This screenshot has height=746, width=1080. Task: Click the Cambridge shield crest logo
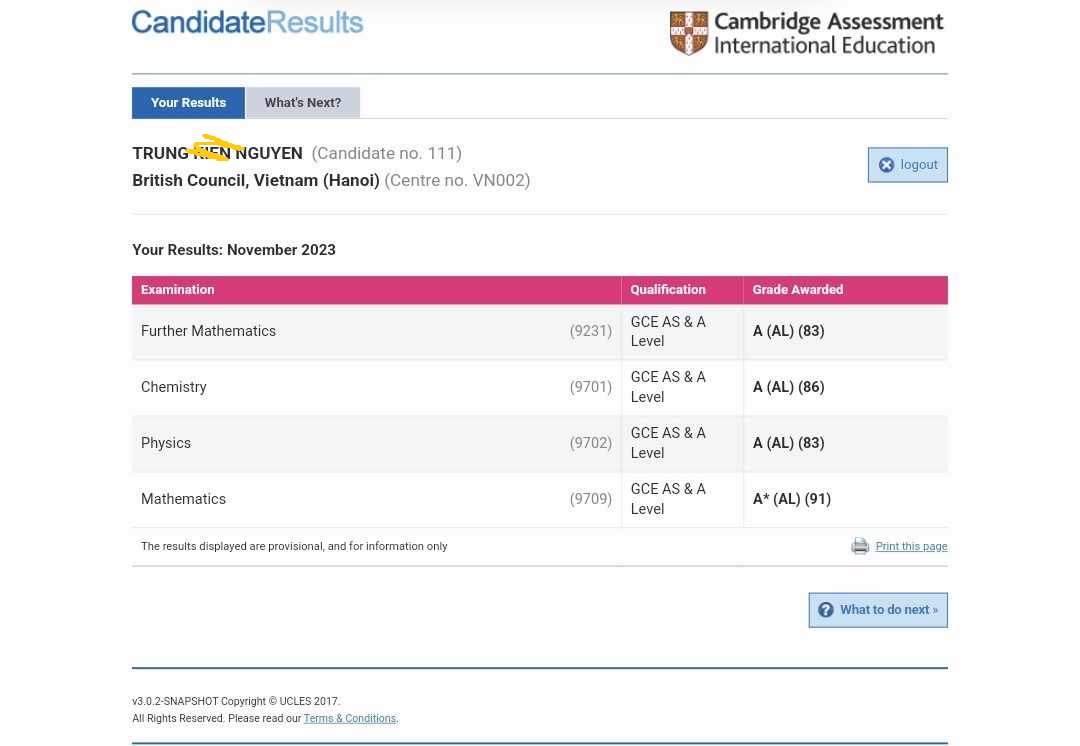click(x=689, y=32)
